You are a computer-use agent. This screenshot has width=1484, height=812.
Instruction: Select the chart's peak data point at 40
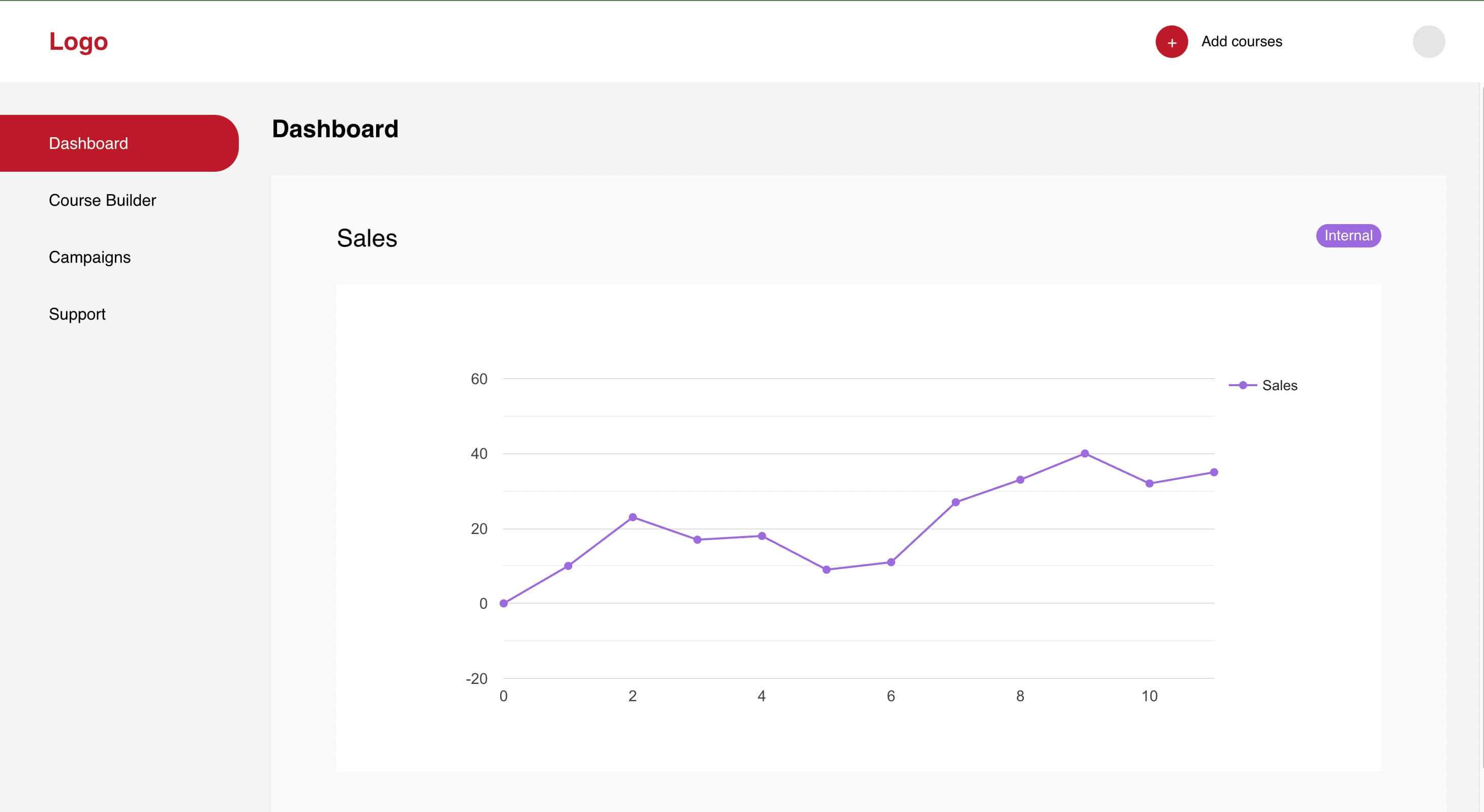point(1085,454)
